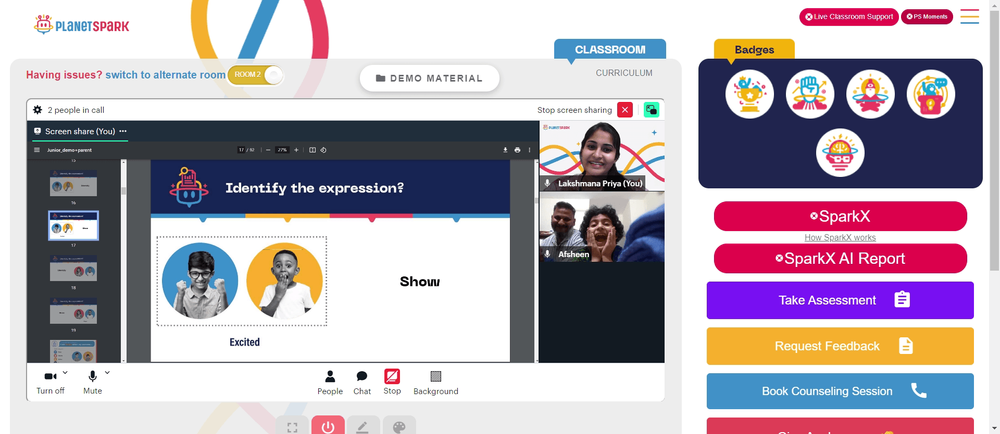Screen dimensions: 1000x434
Task: Open the top-right hamburger menu
Action: pyautogui.click(x=969, y=17)
